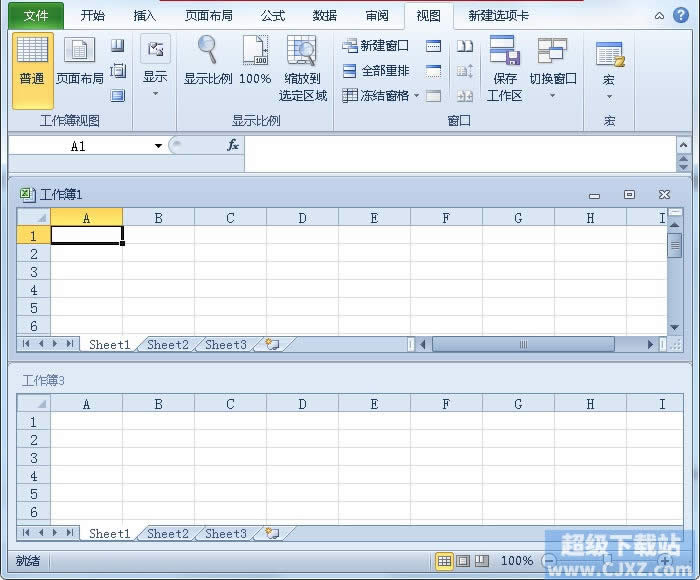The height and width of the screenshot is (580, 700).
Task: Click 全部重排 to arrange all windows
Action: pos(375,71)
